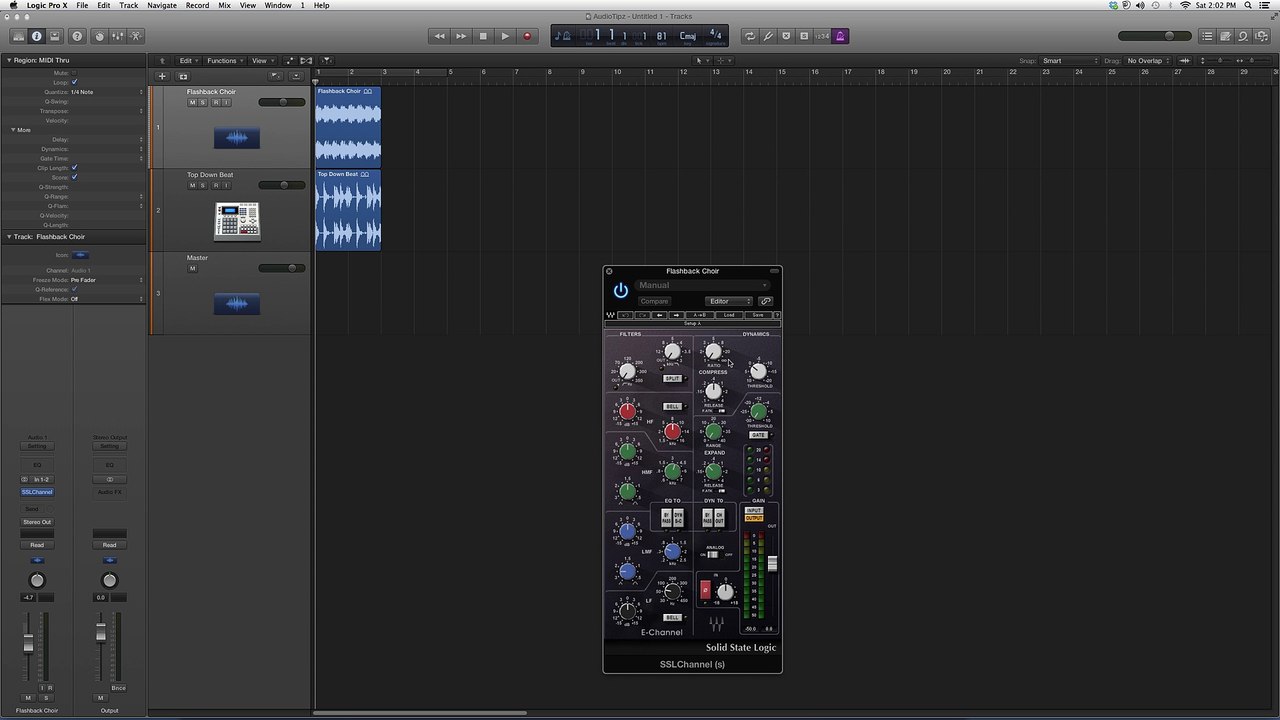This screenshot has height=720, width=1280.
Task: Open Smart Controls dial button
Action: pyautogui.click(x=99, y=36)
